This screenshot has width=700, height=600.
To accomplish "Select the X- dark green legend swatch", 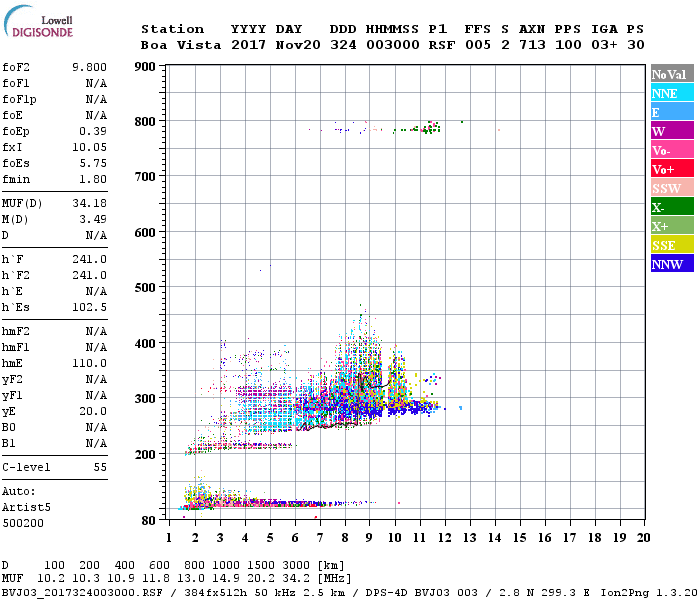I will pos(672,207).
